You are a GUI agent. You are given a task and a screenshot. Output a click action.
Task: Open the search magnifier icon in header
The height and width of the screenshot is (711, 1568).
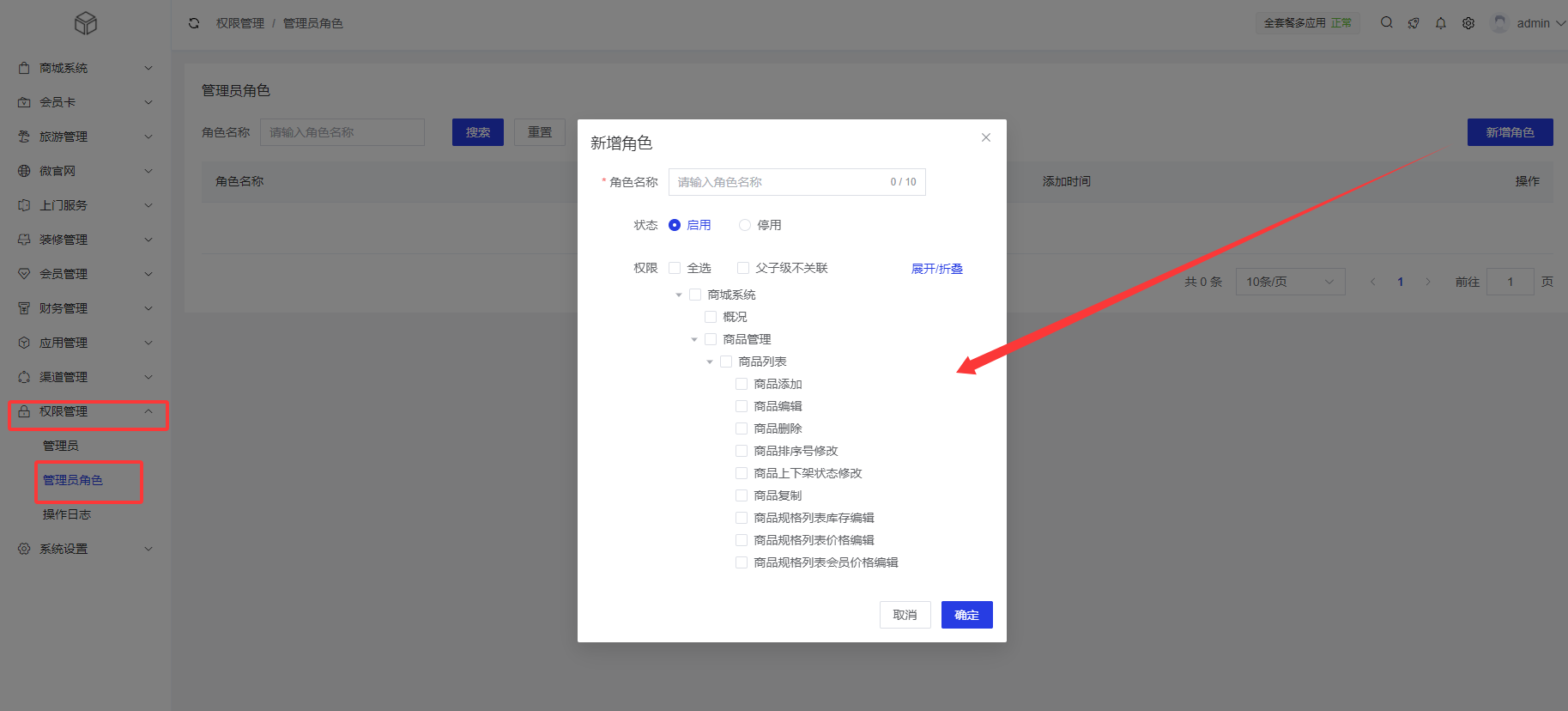click(x=1386, y=23)
